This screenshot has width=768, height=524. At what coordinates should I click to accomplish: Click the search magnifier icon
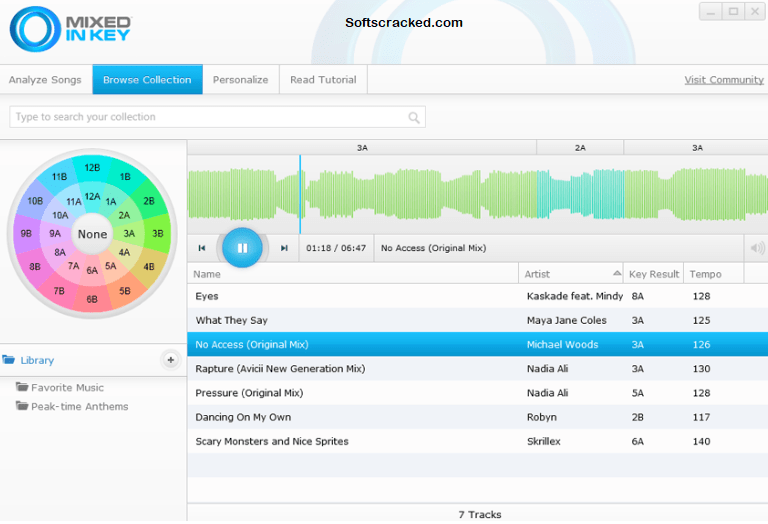[414, 118]
